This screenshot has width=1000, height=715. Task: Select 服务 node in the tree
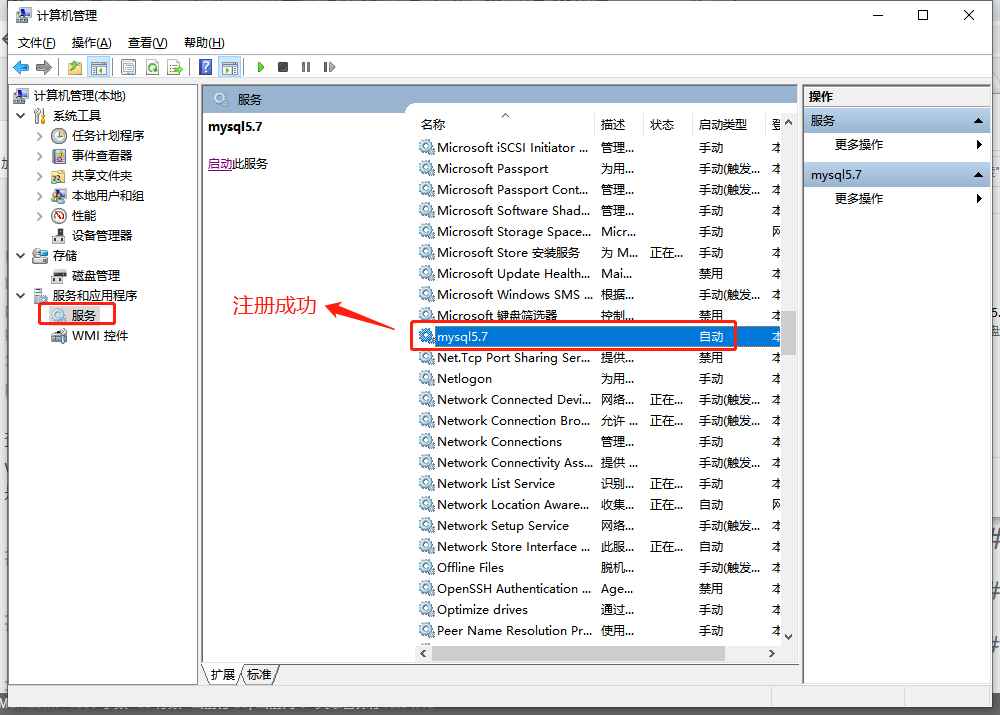click(x=84, y=315)
